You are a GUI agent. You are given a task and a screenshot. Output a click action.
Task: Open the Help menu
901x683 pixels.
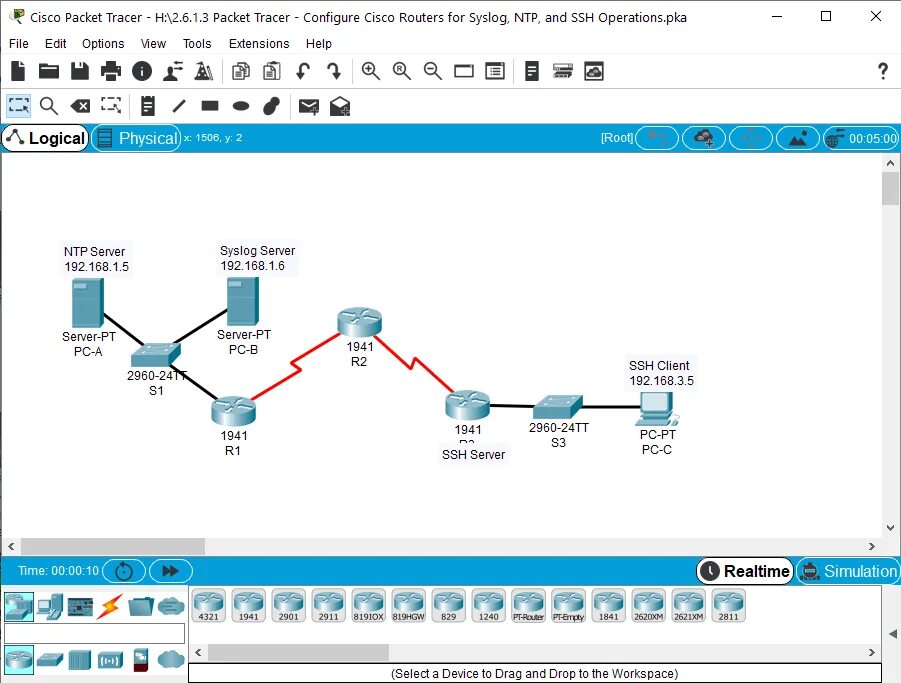(x=319, y=44)
